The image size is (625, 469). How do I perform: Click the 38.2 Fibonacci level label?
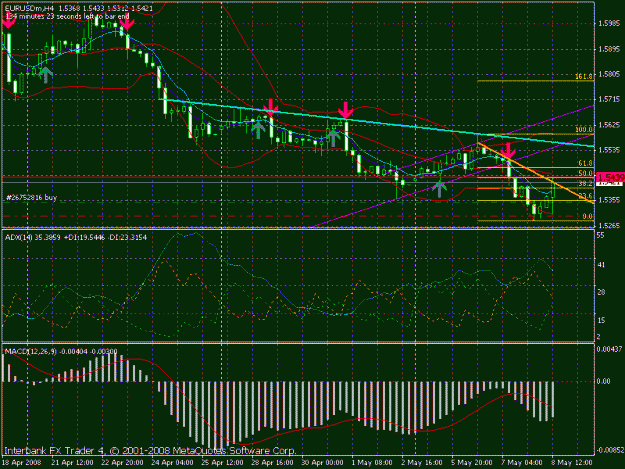585,183
